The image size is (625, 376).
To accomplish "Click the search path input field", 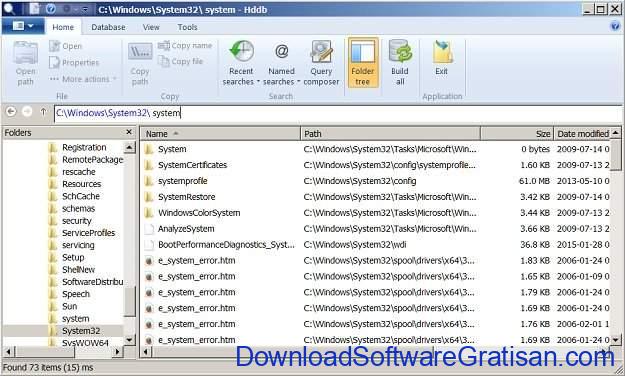I will (x=337, y=113).
